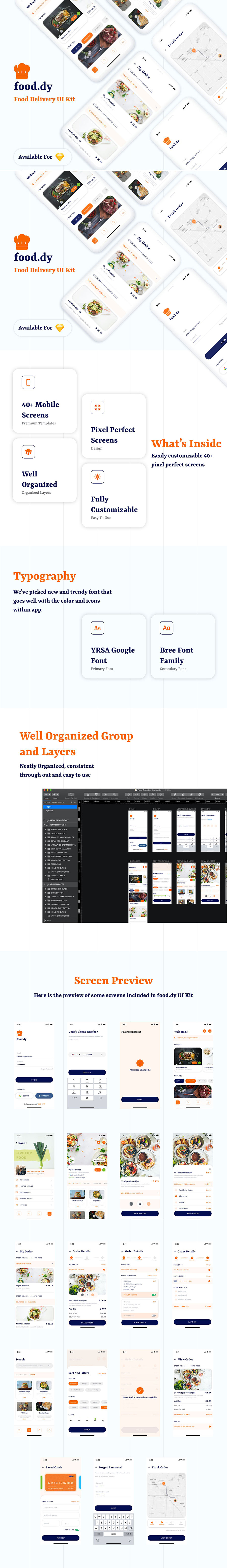Tap the back arrow on the Forgot Password screen

[96, 1468]
